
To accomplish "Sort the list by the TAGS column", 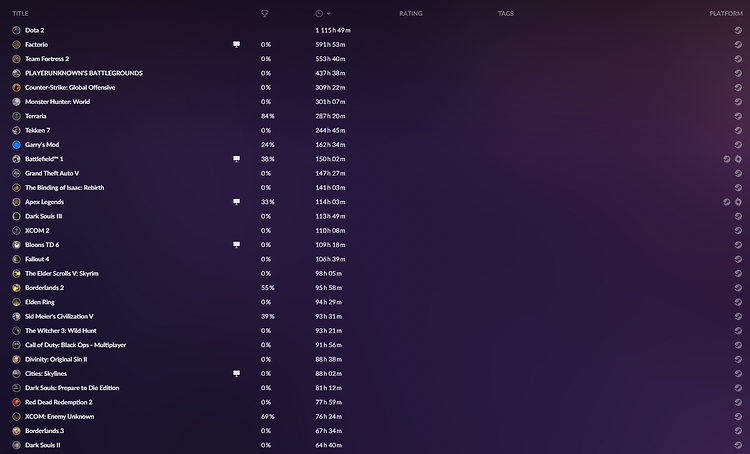I will click(506, 13).
